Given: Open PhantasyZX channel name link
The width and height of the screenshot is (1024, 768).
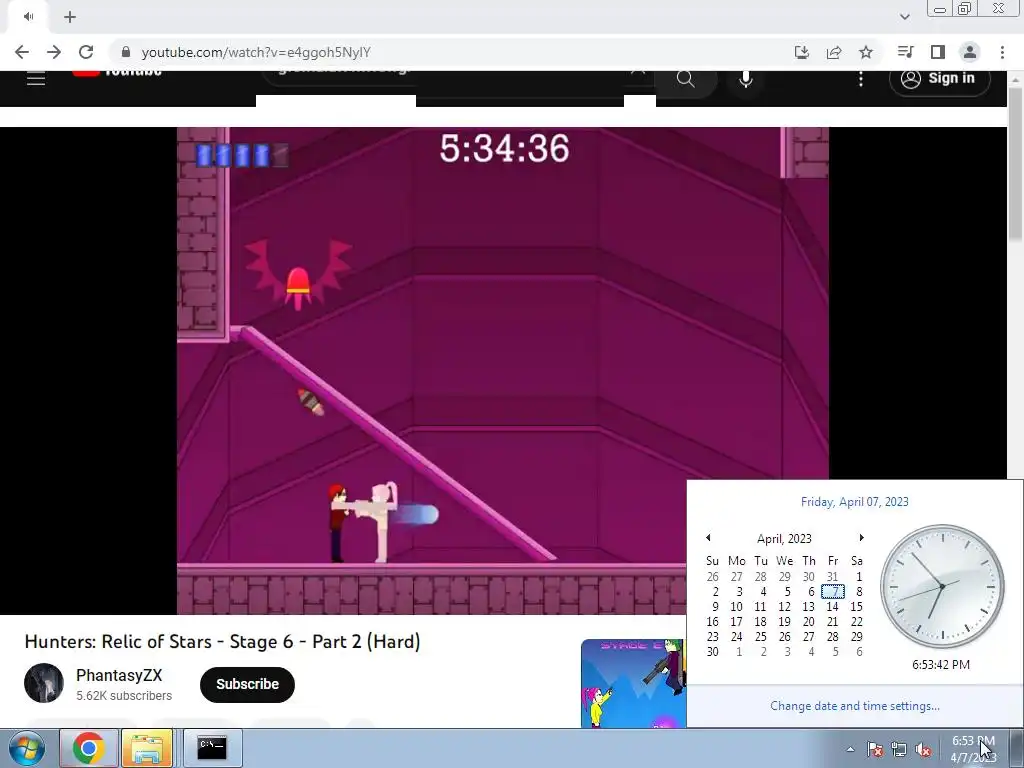Looking at the screenshot, I should (119, 675).
